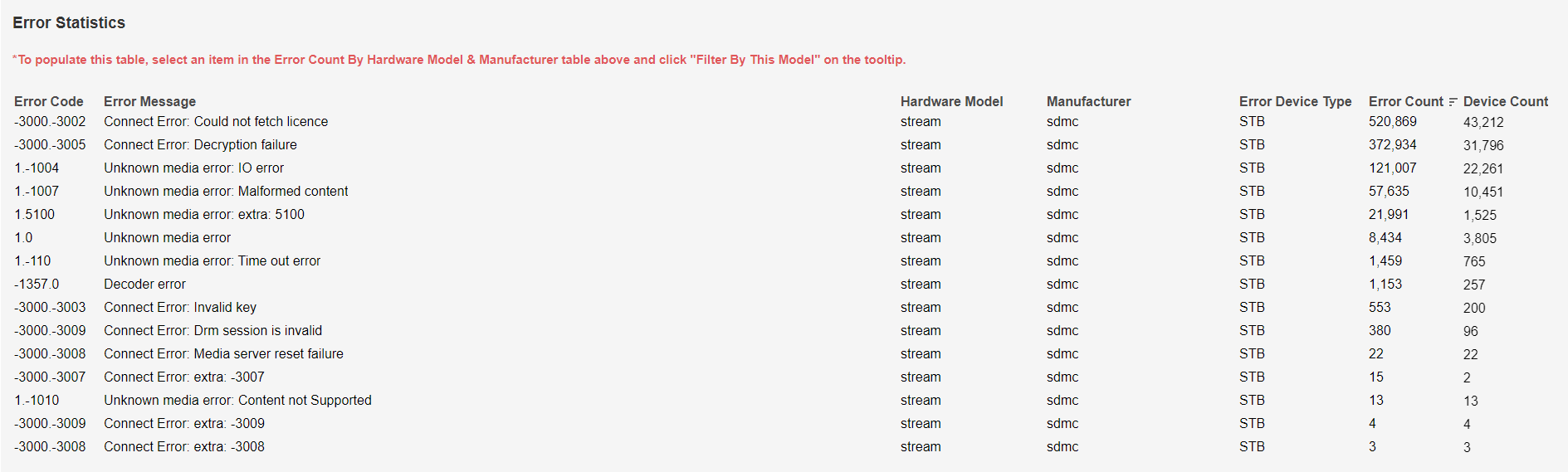Click the Error Code column header
This screenshot has width=1568, height=472.
tap(49, 102)
